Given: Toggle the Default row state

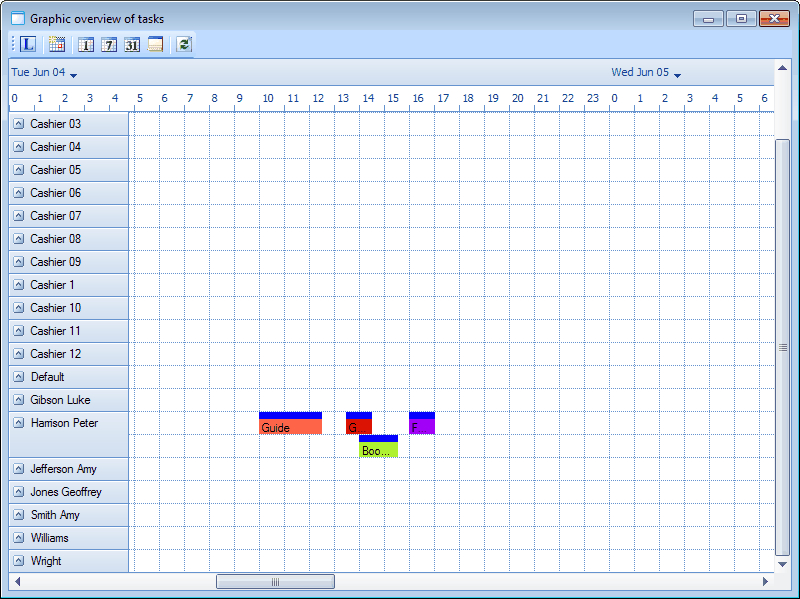Looking at the screenshot, I should click(18, 377).
